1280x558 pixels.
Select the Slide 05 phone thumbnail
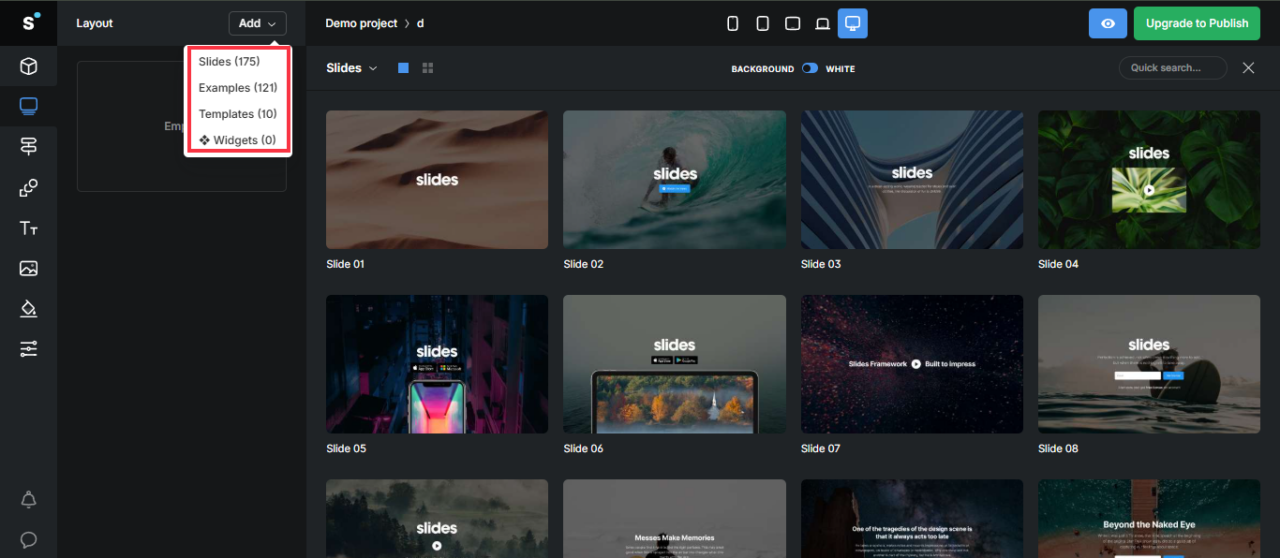(437, 364)
